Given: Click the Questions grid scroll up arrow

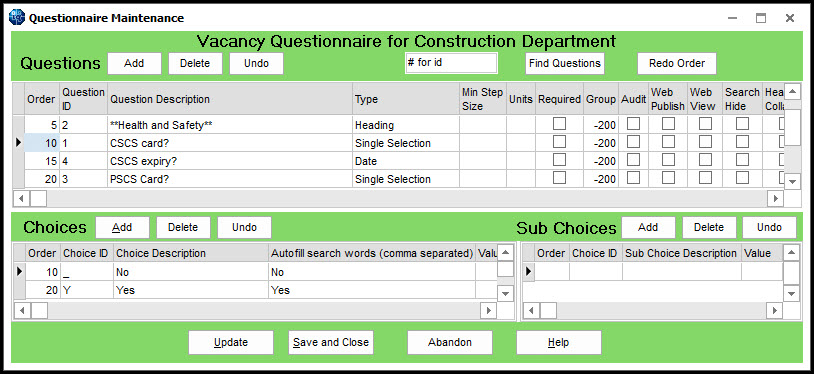Looking at the screenshot, I should 792,92.
